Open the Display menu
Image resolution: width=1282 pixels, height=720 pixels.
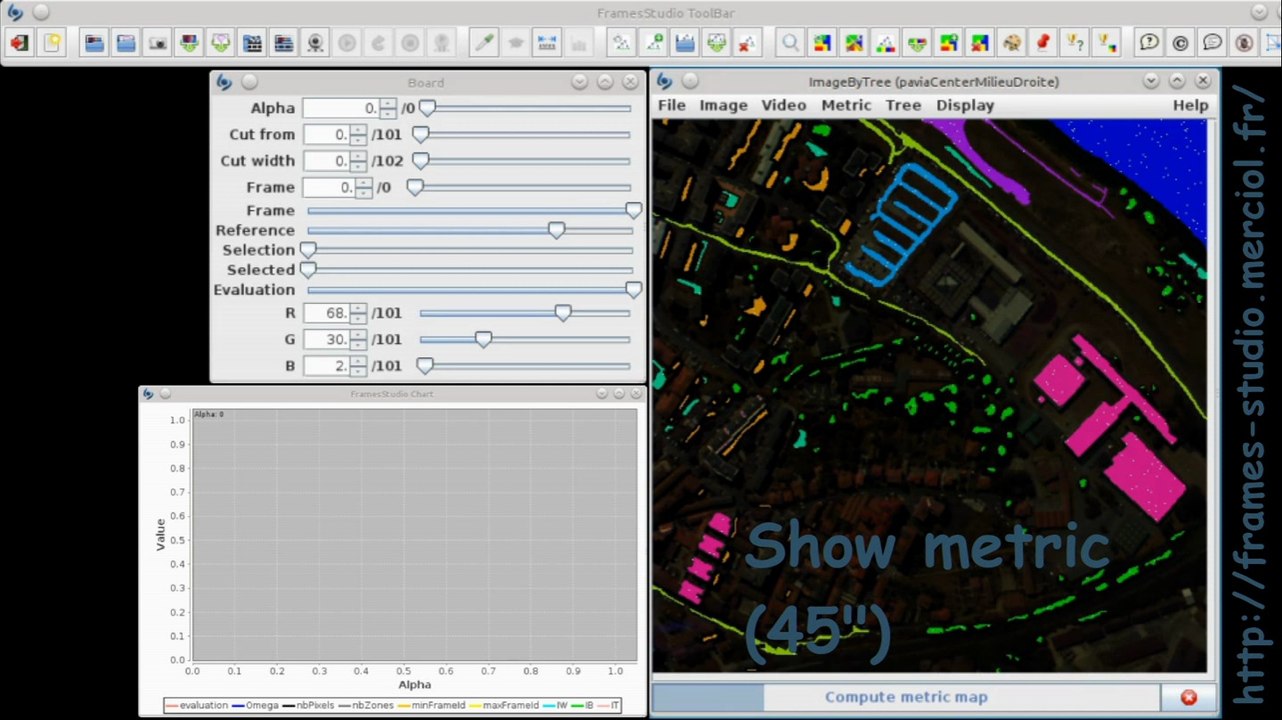coord(965,105)
